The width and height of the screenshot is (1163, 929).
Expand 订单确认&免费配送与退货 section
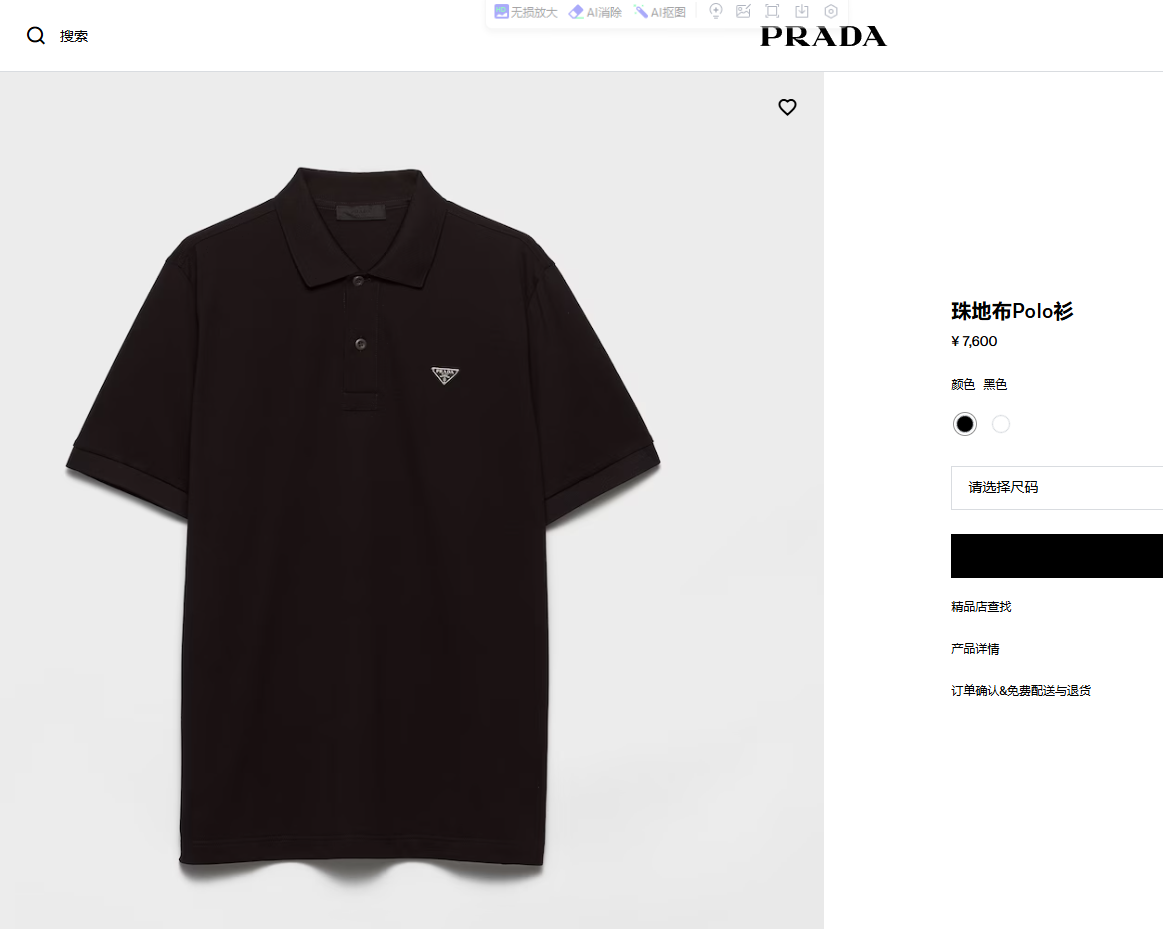pos(1021,690)
